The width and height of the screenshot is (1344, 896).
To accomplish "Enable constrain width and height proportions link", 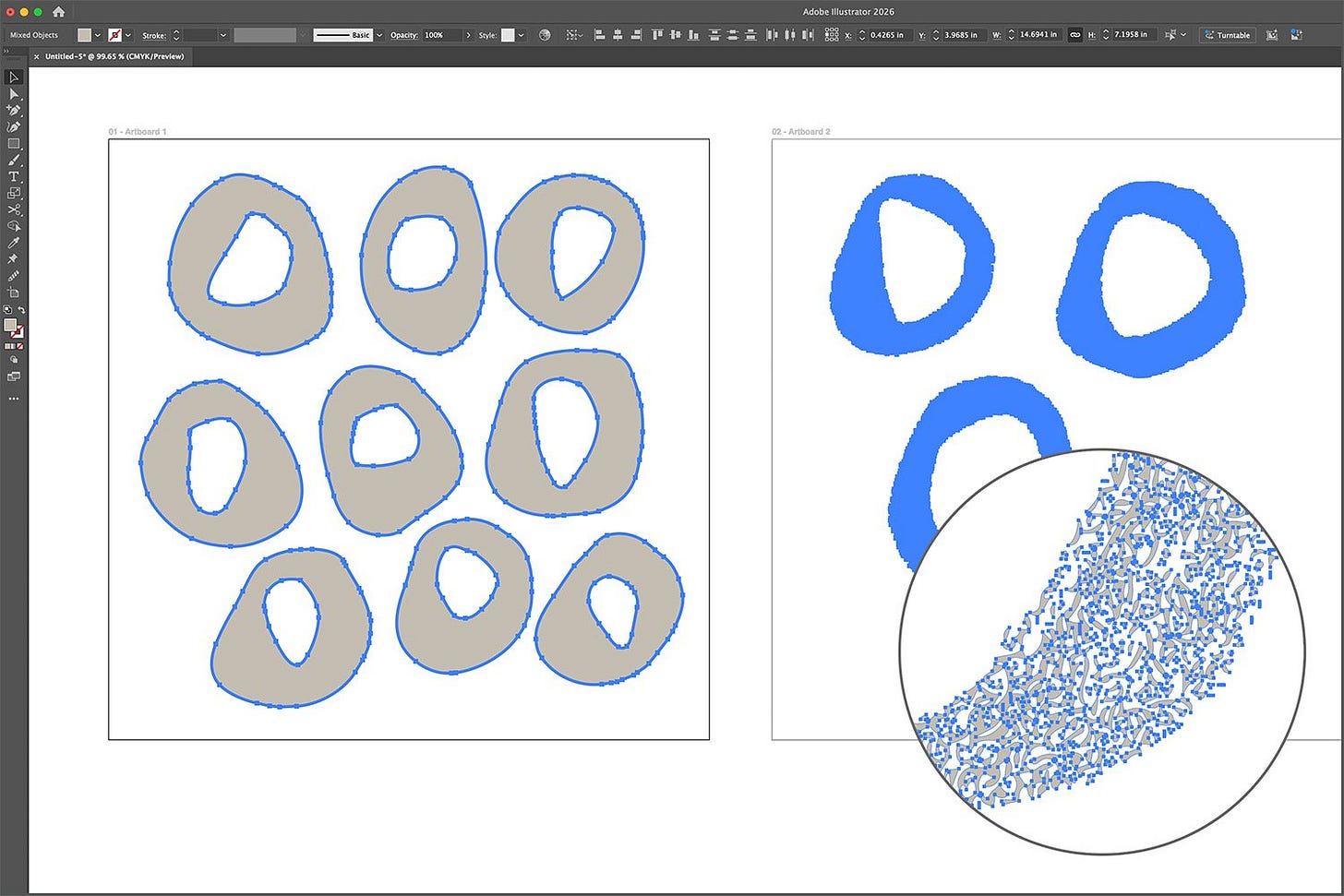I will coord(1074,34).
